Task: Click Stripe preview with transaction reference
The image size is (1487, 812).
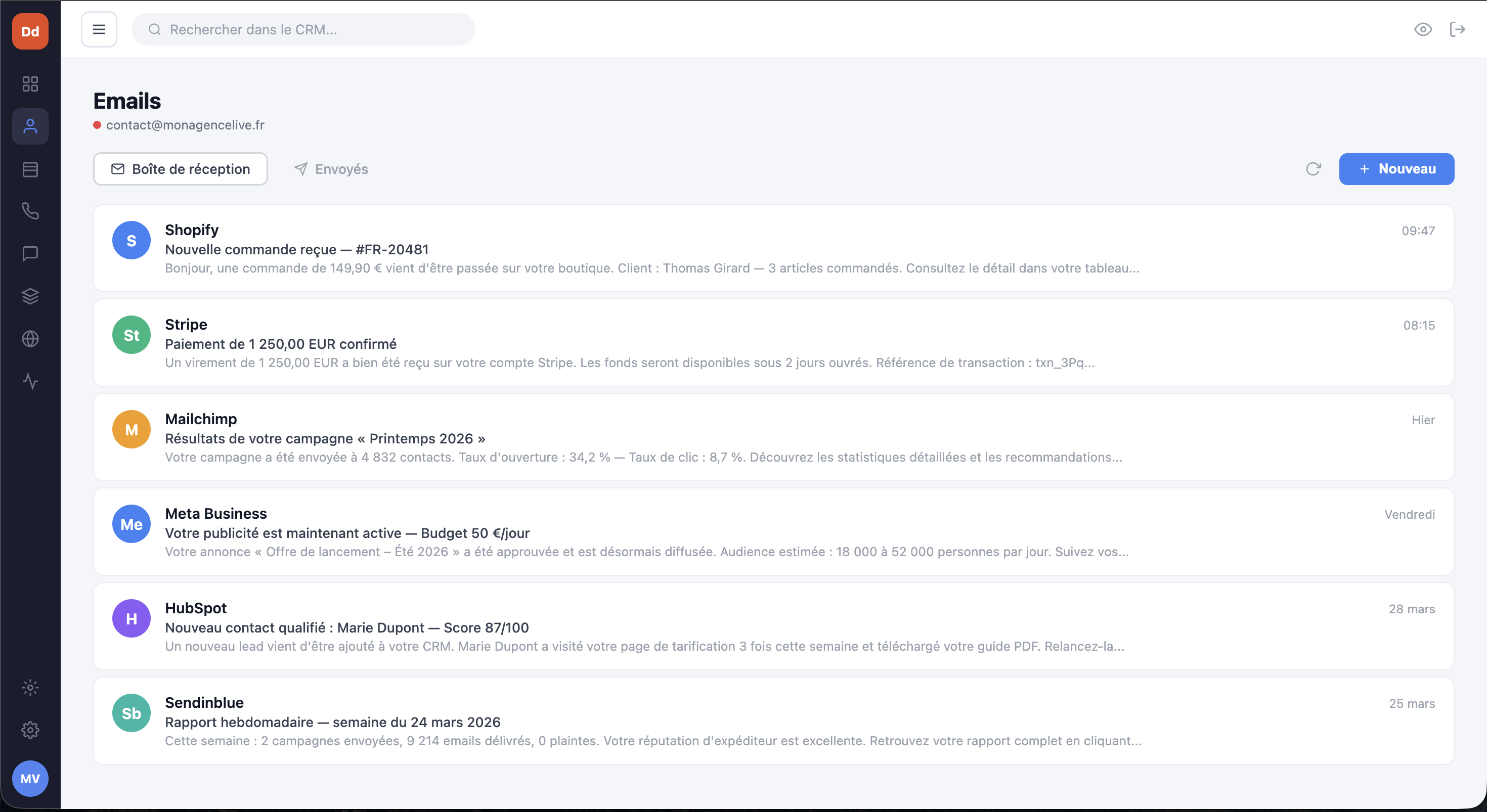Action: pos(630,363)
